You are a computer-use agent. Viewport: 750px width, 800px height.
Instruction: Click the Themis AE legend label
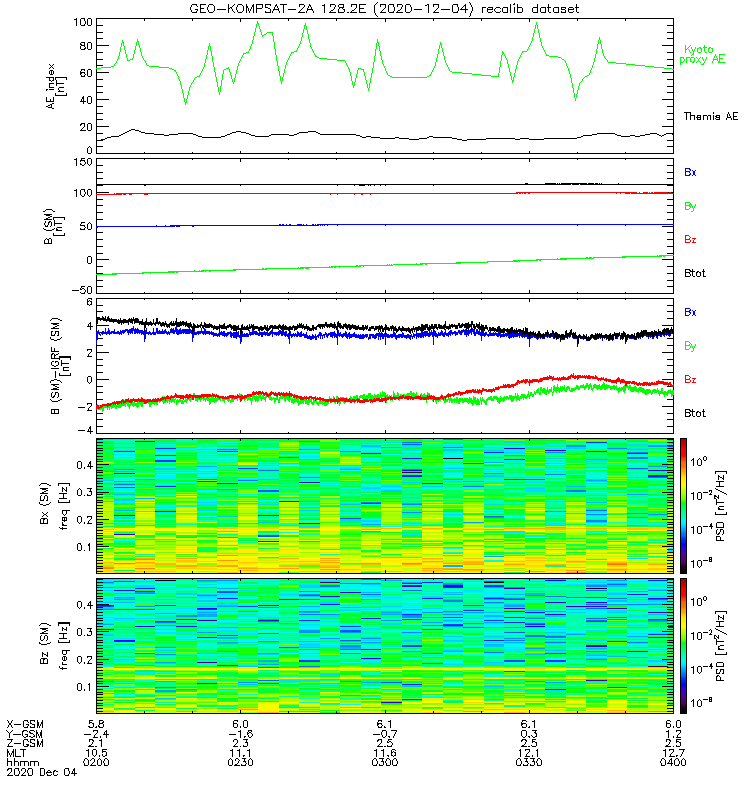pyautogui.click(x=711, y=116)
